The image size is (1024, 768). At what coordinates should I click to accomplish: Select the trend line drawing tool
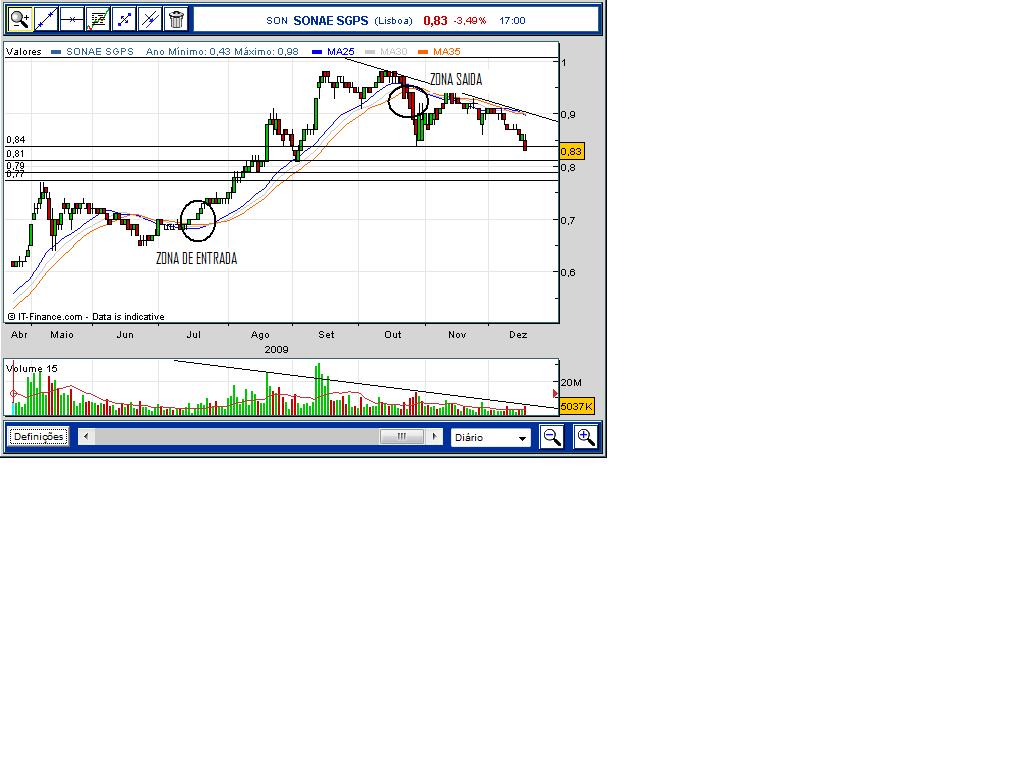(x=46, y=20)
